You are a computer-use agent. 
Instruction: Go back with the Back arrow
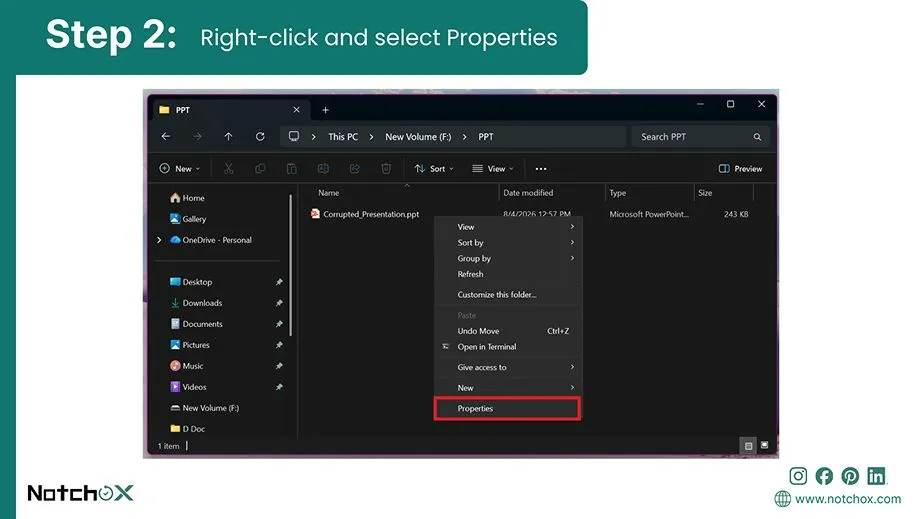[166, 136]
